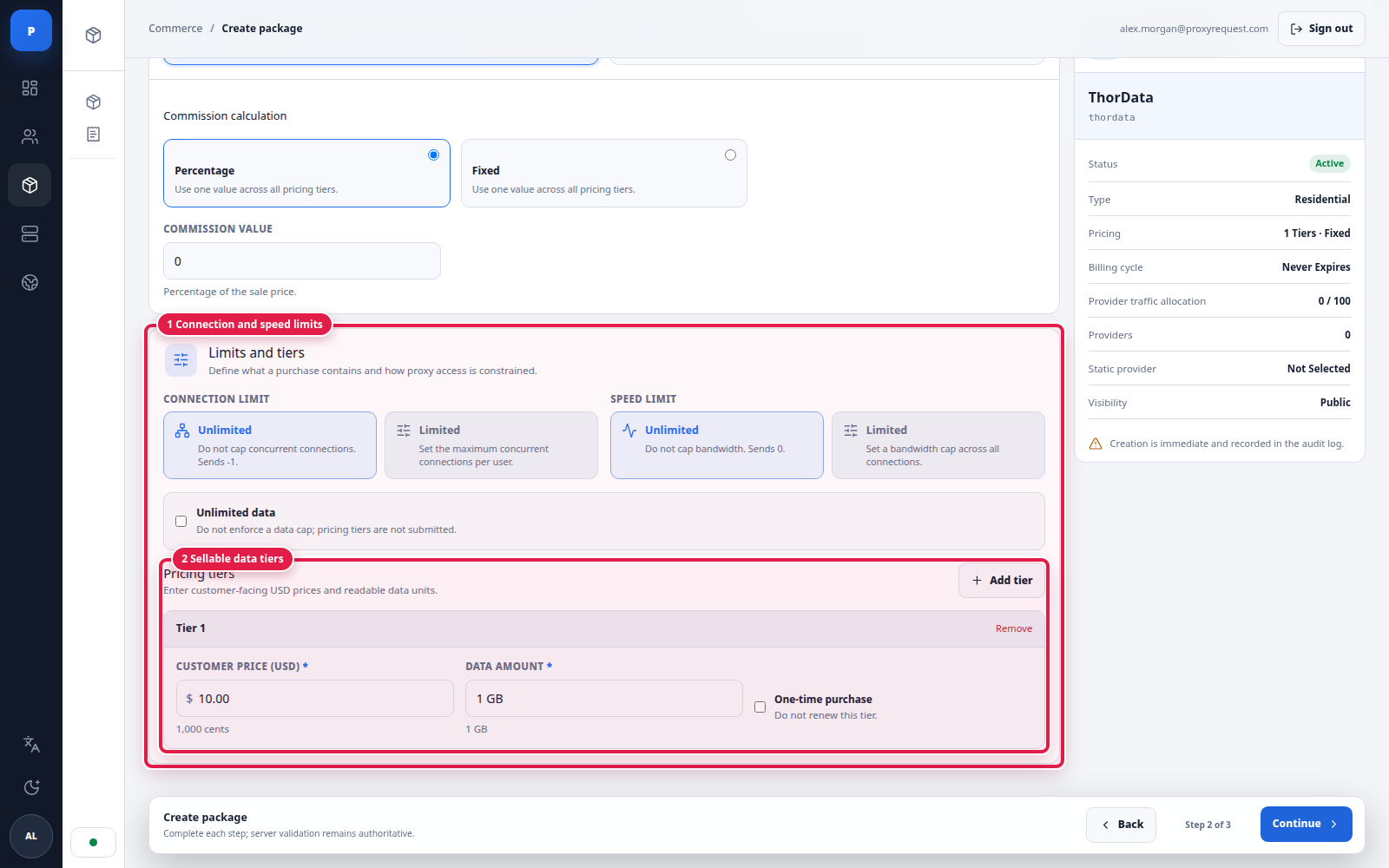Click the ThorData package title
Image resolution: width=1389 pixels, height=868 pixels.
point(1121,97)
